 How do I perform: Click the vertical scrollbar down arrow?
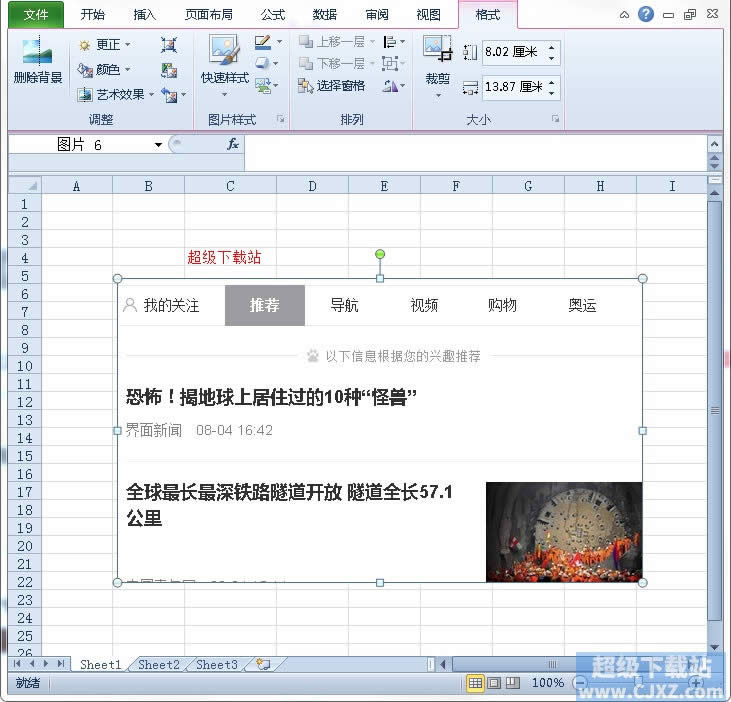[714, 647]
